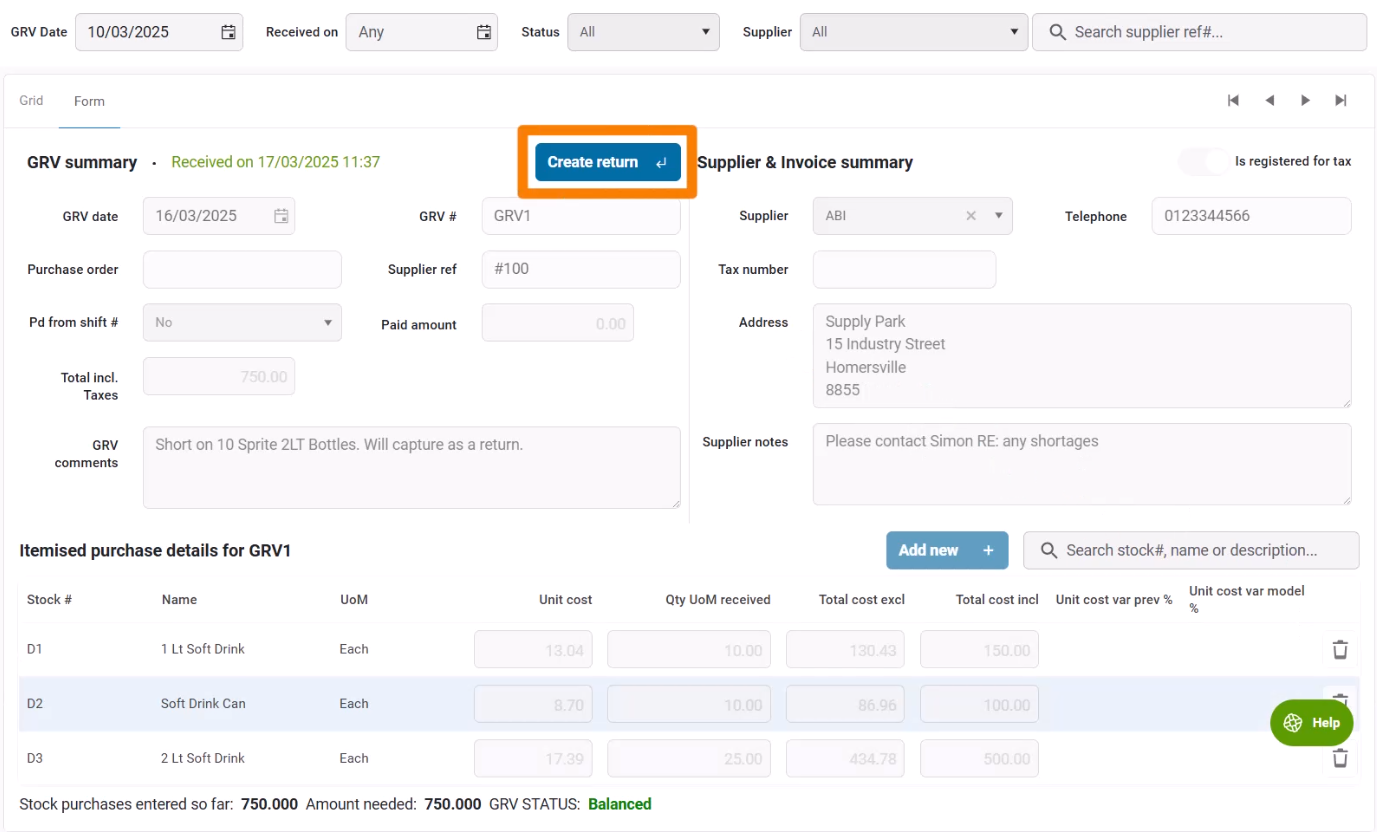Toggle Is registered for tax switch
Viewport: 1377px width, 832px height.
coord(1203,162)
